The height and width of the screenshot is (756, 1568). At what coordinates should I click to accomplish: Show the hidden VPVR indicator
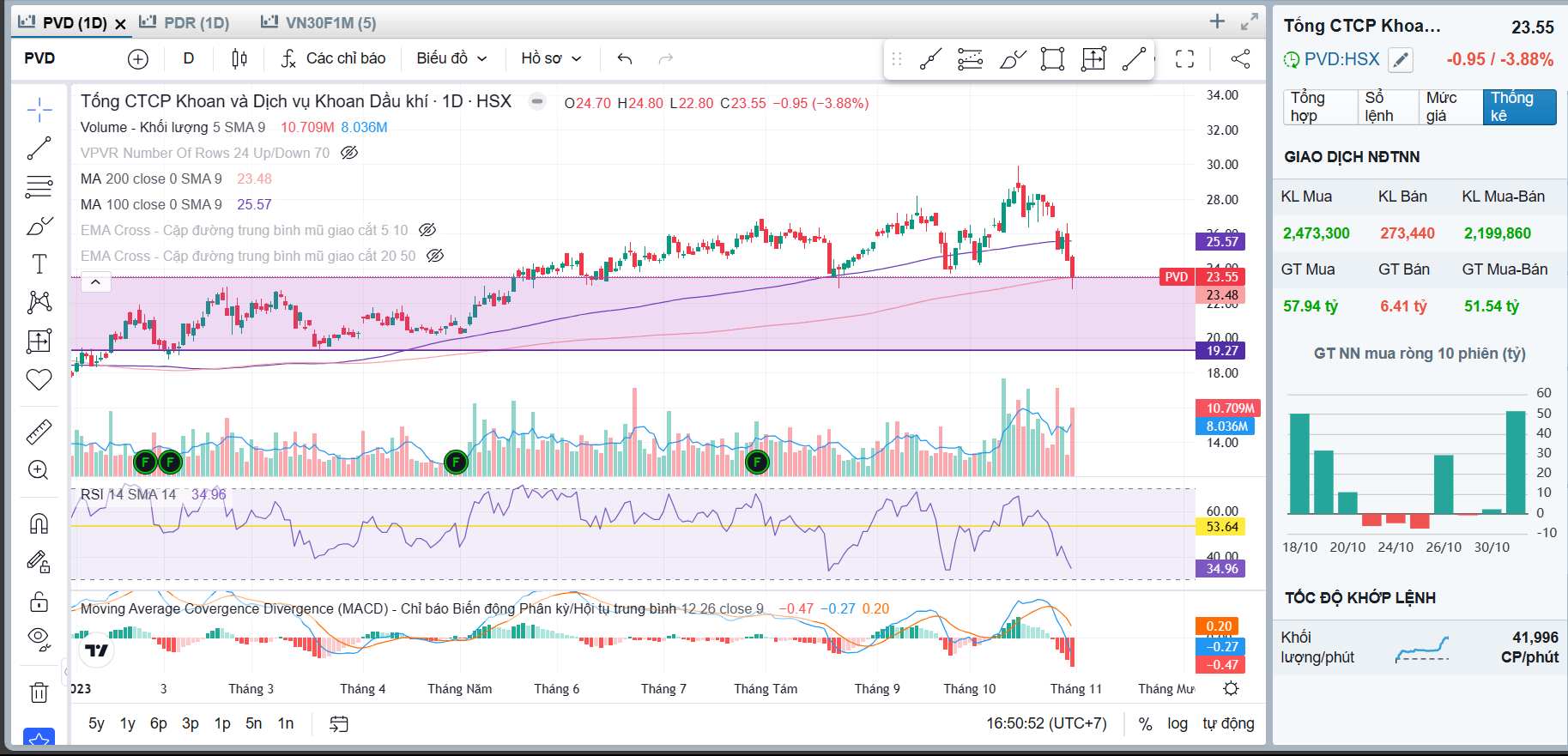coord(348,153)
